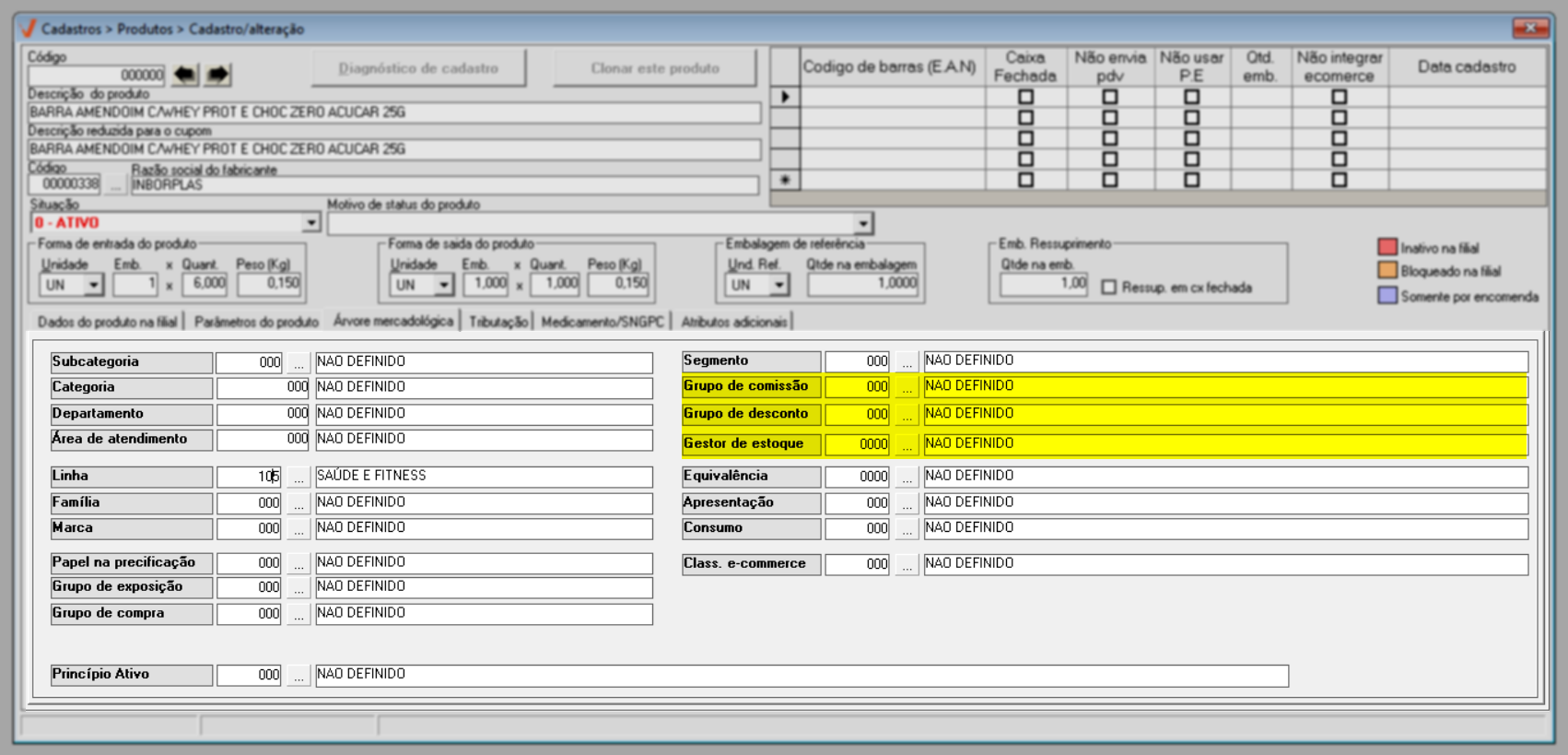
Task: Click the Clonar este produto button
Action: coord(654,68)
